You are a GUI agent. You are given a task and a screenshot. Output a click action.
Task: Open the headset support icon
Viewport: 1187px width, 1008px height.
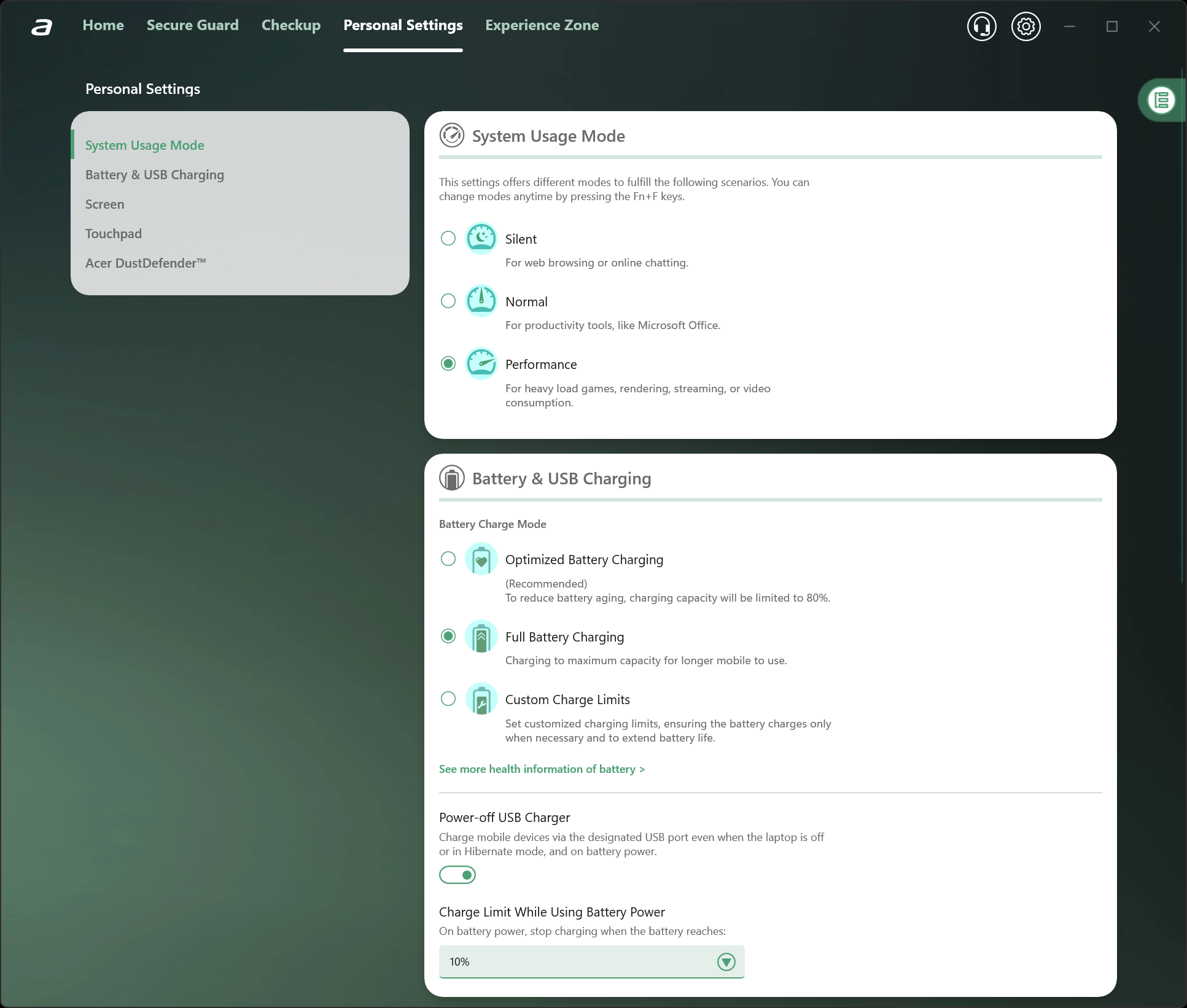click(981, 26)
